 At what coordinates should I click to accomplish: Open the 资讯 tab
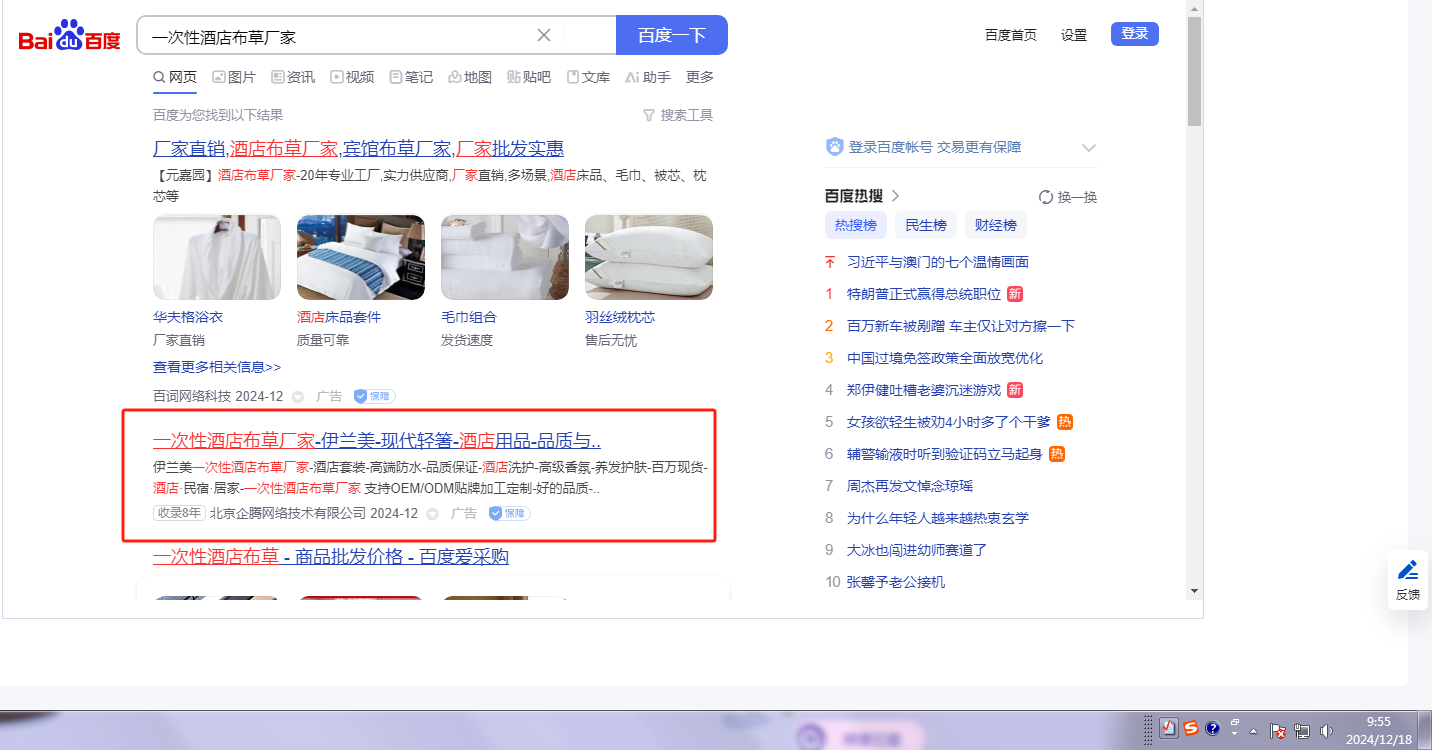[293, 77]
